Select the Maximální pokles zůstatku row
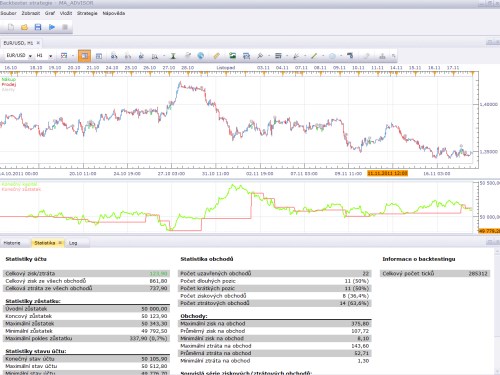The height and width of the screenshot is (375, 500). pos(86,338)
